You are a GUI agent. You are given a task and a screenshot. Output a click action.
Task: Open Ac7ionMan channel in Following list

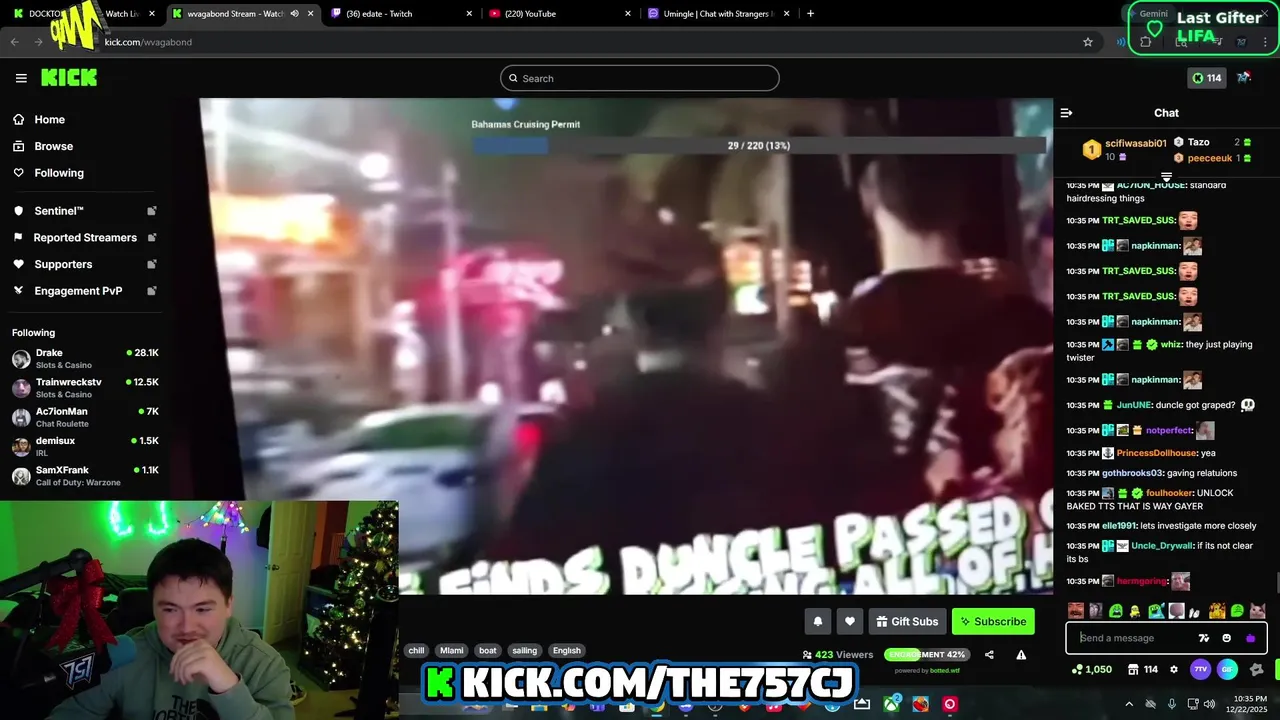coord(85,417)
